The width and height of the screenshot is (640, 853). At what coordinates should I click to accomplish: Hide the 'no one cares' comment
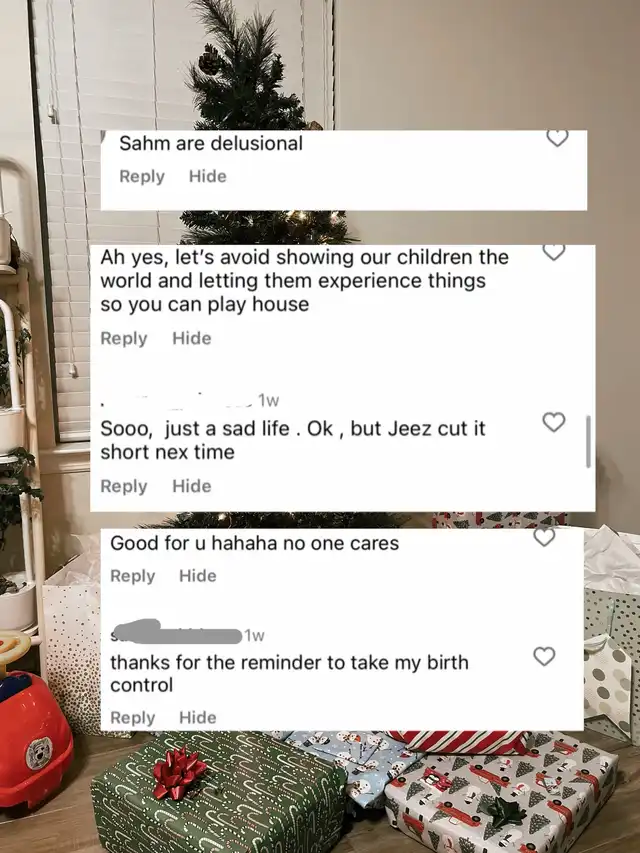pyautogui.click(x=198, y=576)
